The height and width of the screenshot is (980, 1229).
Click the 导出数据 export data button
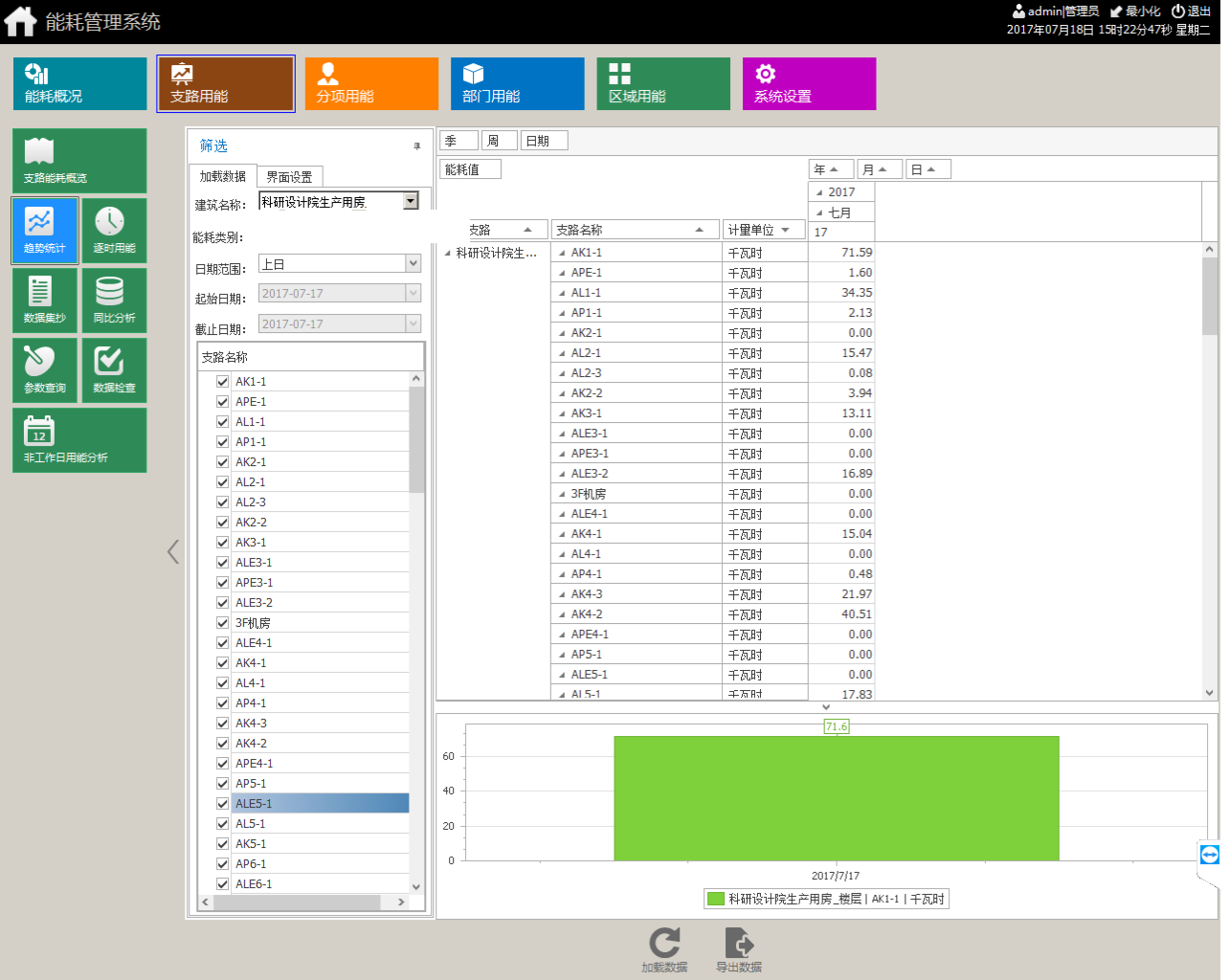[739, 948]
